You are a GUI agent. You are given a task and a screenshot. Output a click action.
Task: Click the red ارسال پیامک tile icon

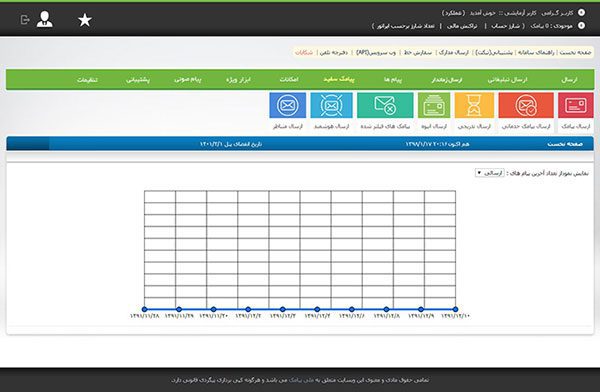576,105
